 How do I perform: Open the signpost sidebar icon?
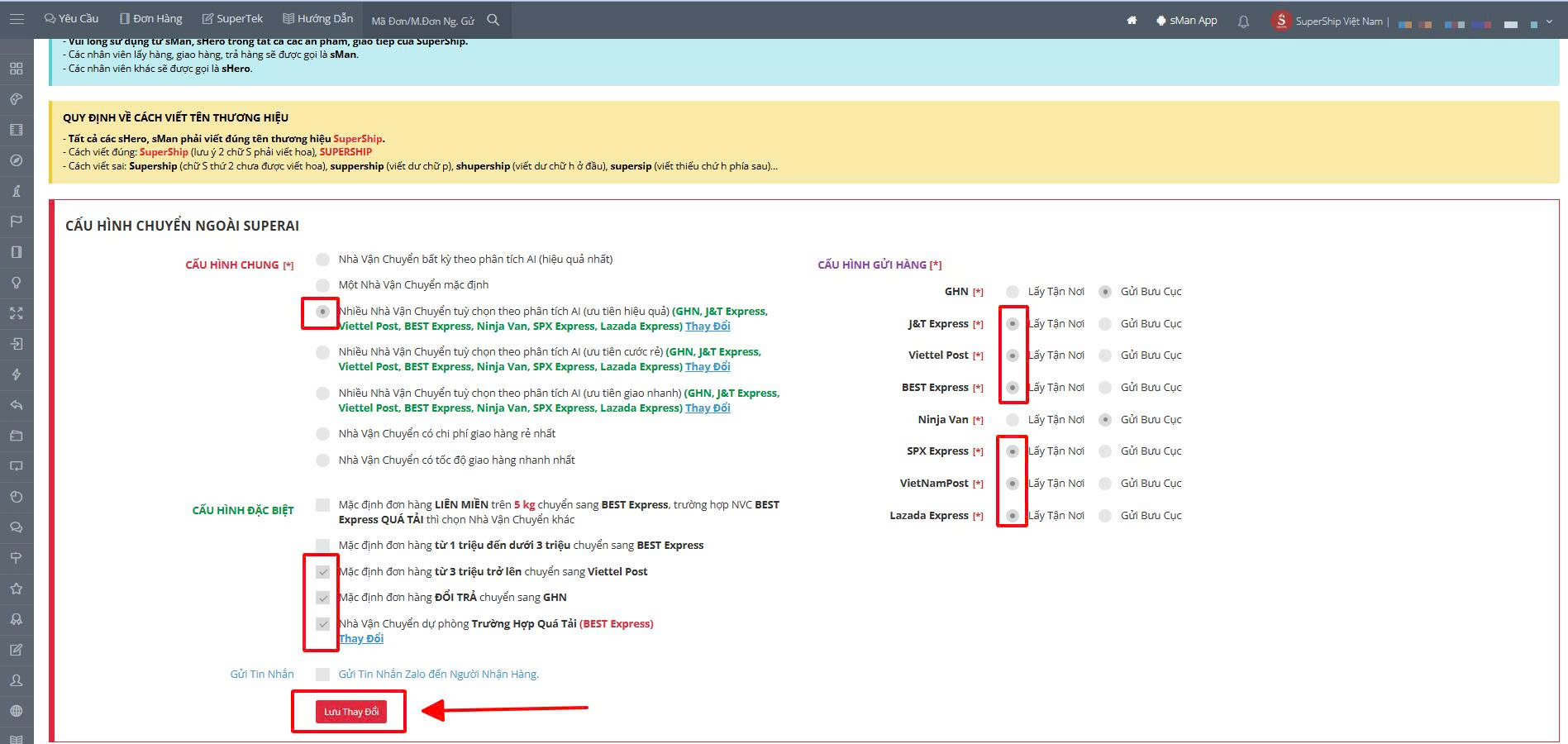pyautogui.click(x=17, y=558)
